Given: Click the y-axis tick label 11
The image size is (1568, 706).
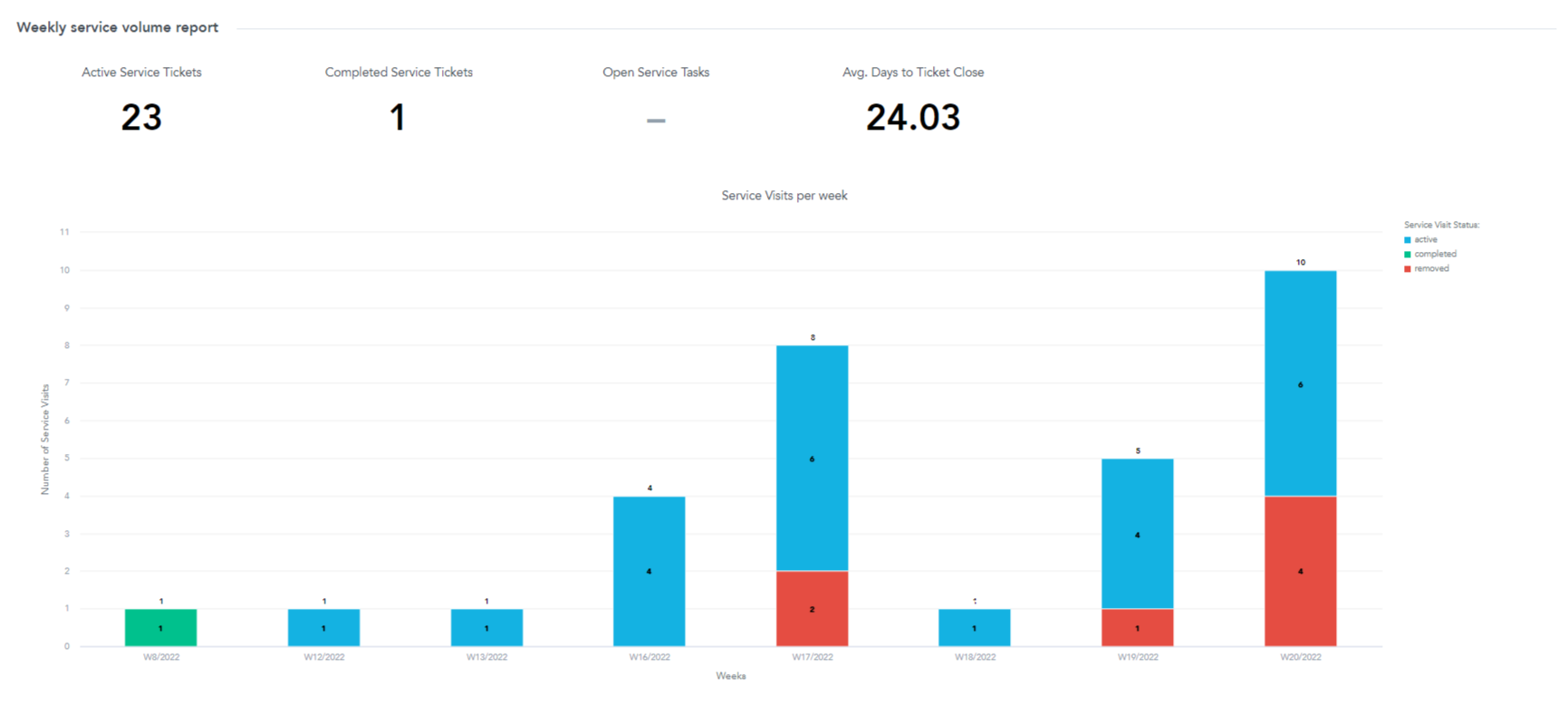Looking at the screenshot, I should point(64,232).
